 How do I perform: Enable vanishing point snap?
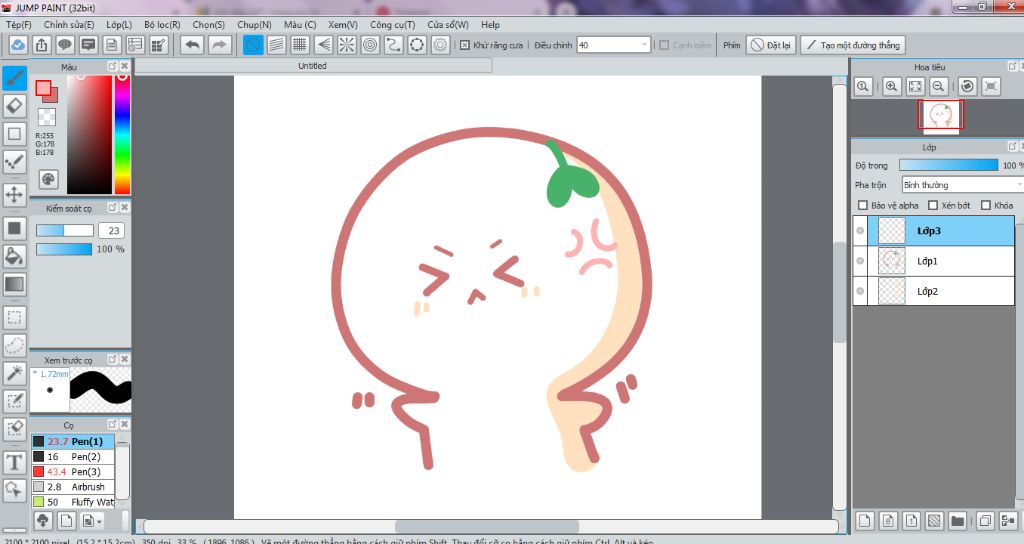tap(323, 45)
